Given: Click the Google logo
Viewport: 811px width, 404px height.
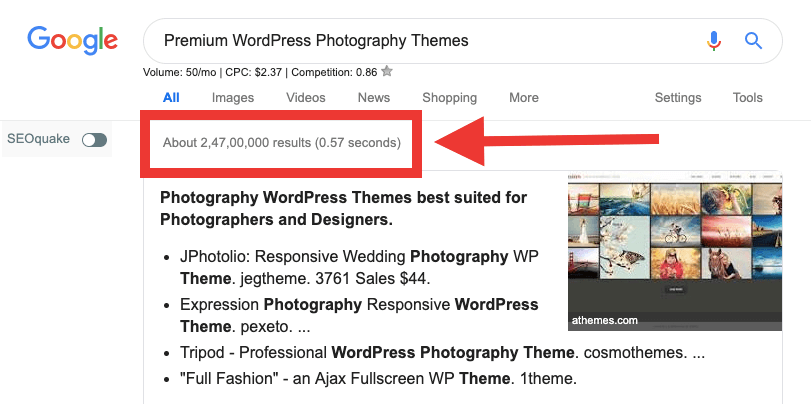Looking at the screenshot, I should (x=72, y=40).
